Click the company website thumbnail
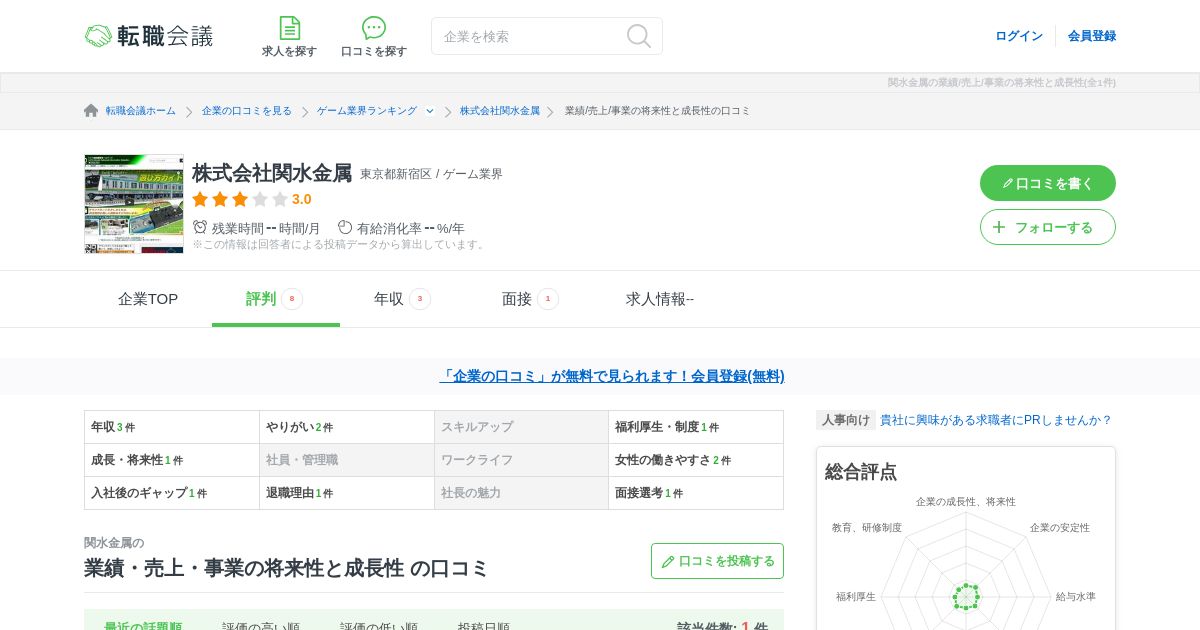The height and width of the screenshot is (630, 1200). 134,204
